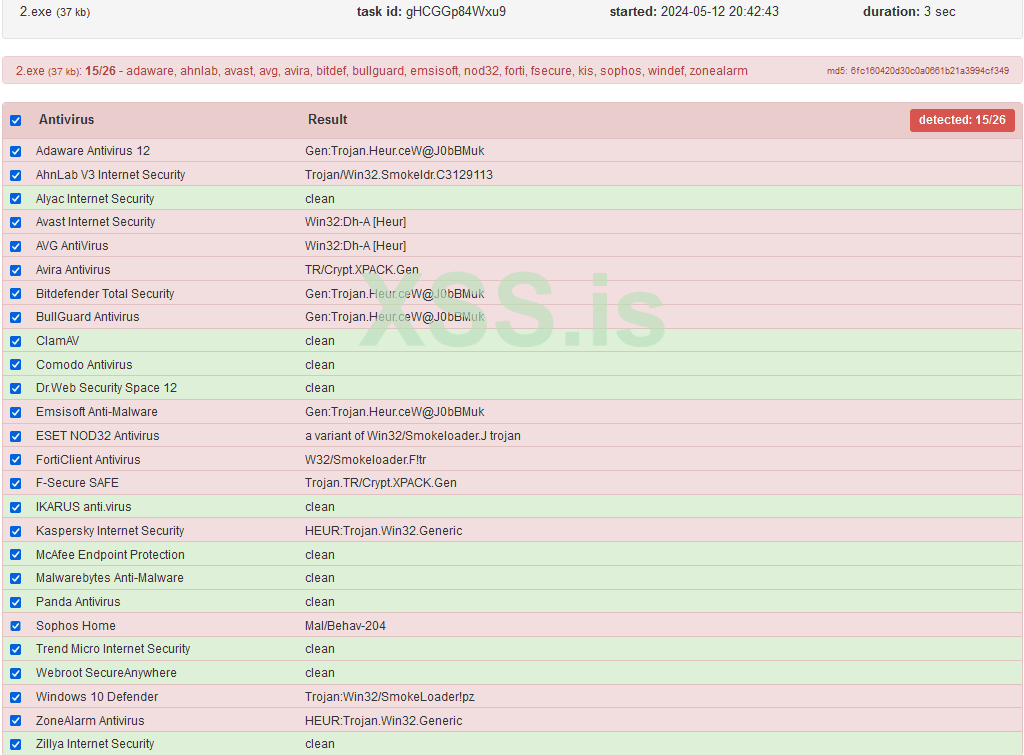Click the ClamAV antivirus name
The width and height of the screenshot is (1024, 755).
[x=57, y=341]
